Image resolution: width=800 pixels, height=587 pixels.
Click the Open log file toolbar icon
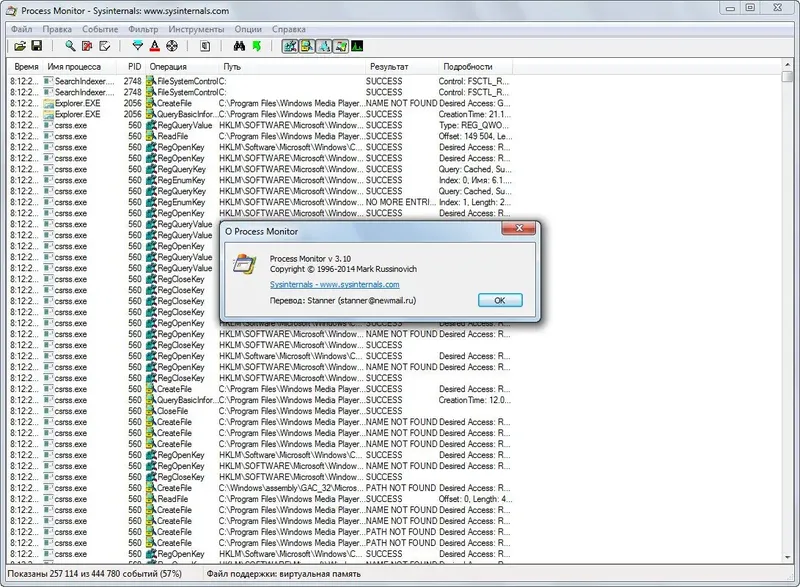[20, 46]
